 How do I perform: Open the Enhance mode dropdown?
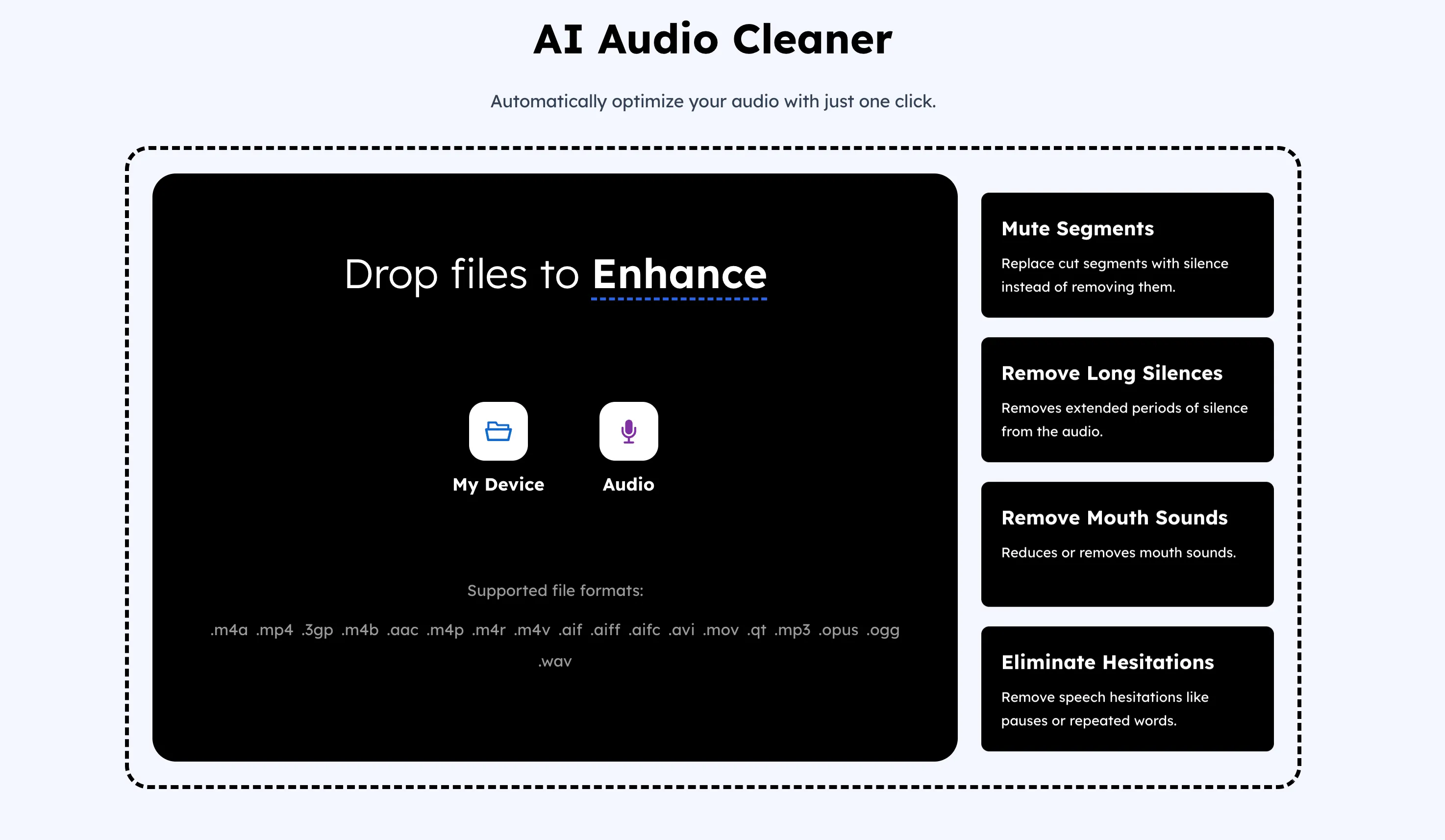(x=679, y=275)
